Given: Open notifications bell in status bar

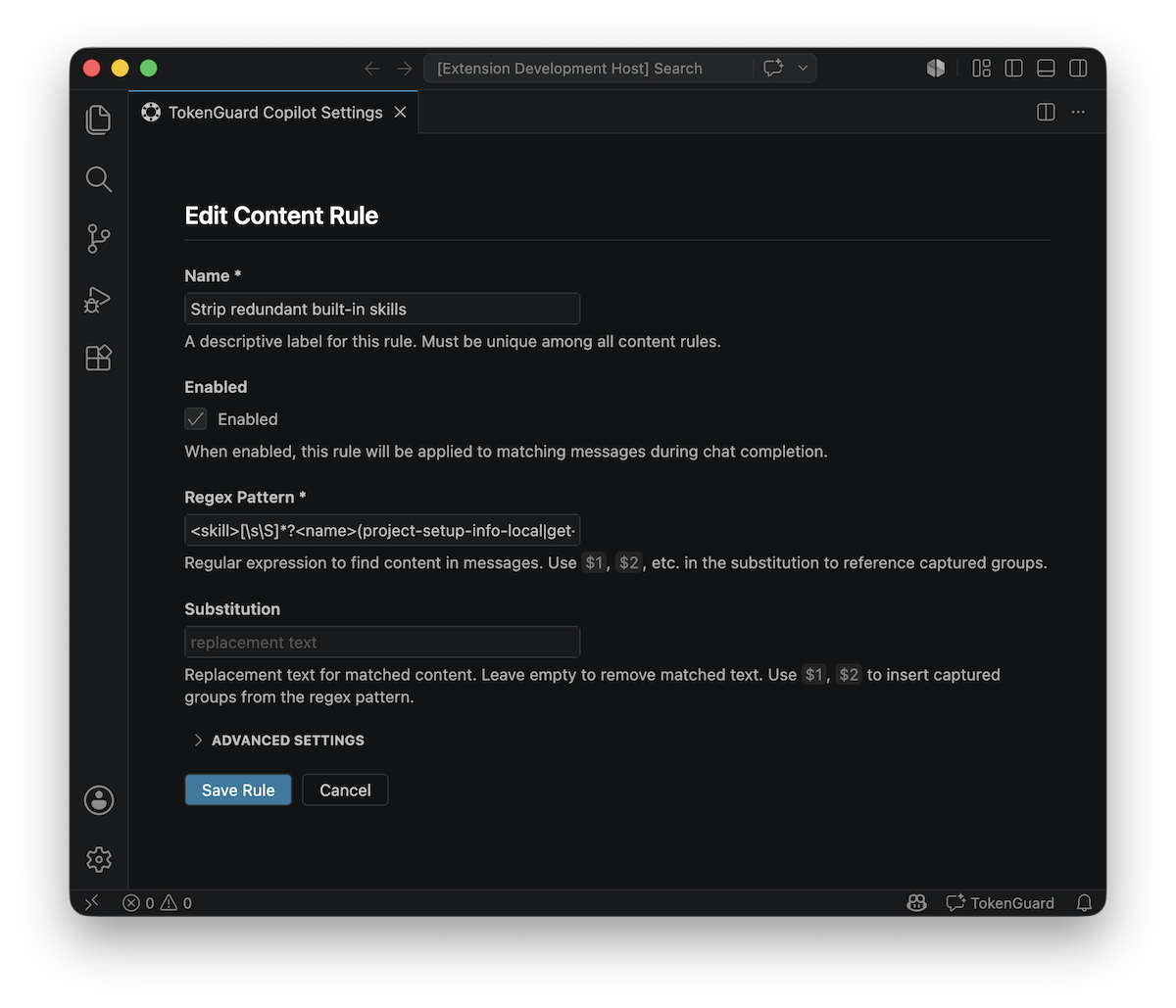Looking at the screenshot, I should 1084,903.
